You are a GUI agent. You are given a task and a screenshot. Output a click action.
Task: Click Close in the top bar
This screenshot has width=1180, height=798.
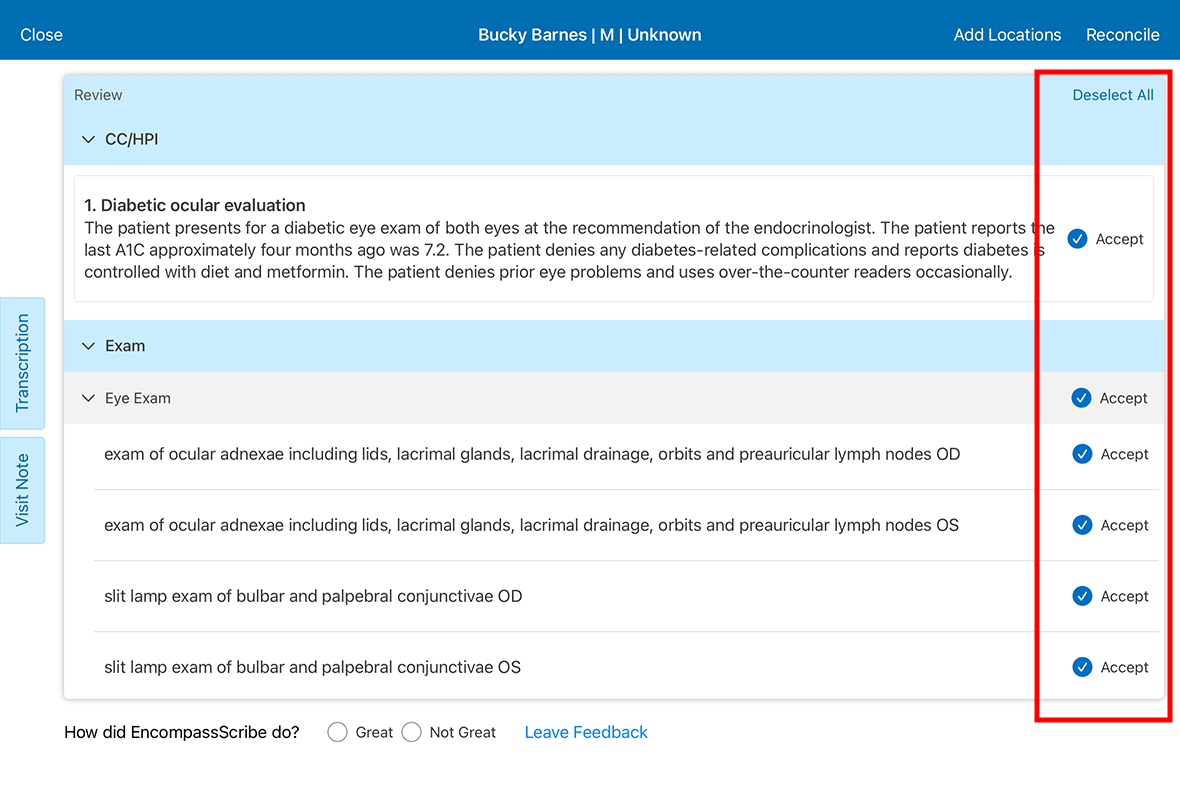click(x=41, y=35)
